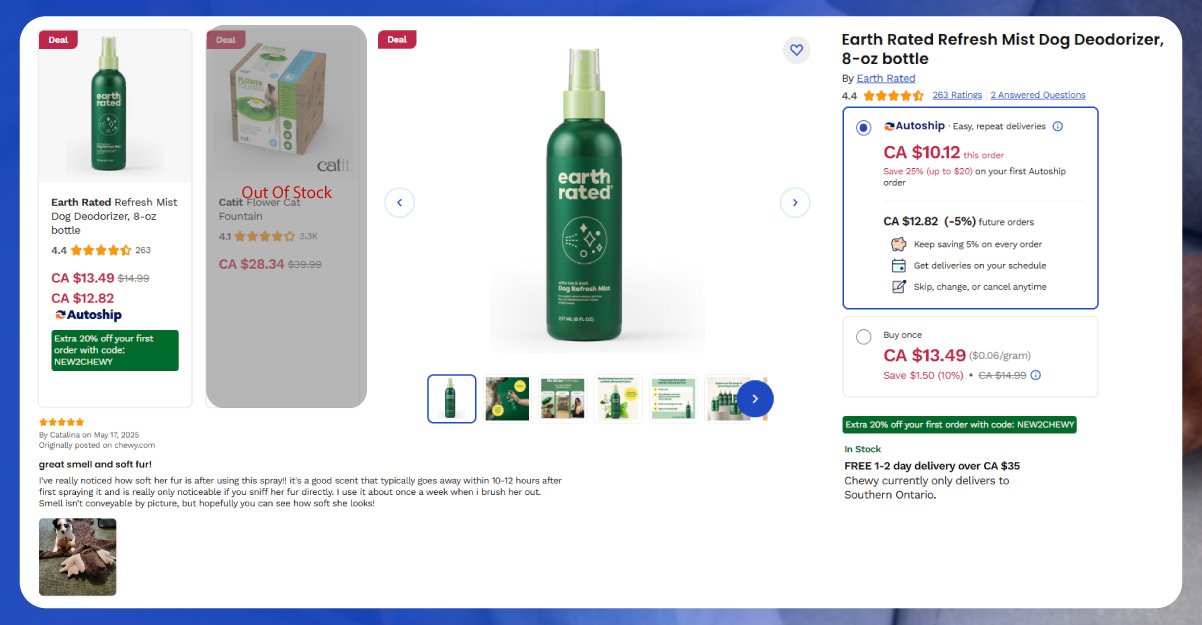Click the info icon beside CA $14.99
The width and height of the screenshot is (1202, 625).
coord(1035,375)
